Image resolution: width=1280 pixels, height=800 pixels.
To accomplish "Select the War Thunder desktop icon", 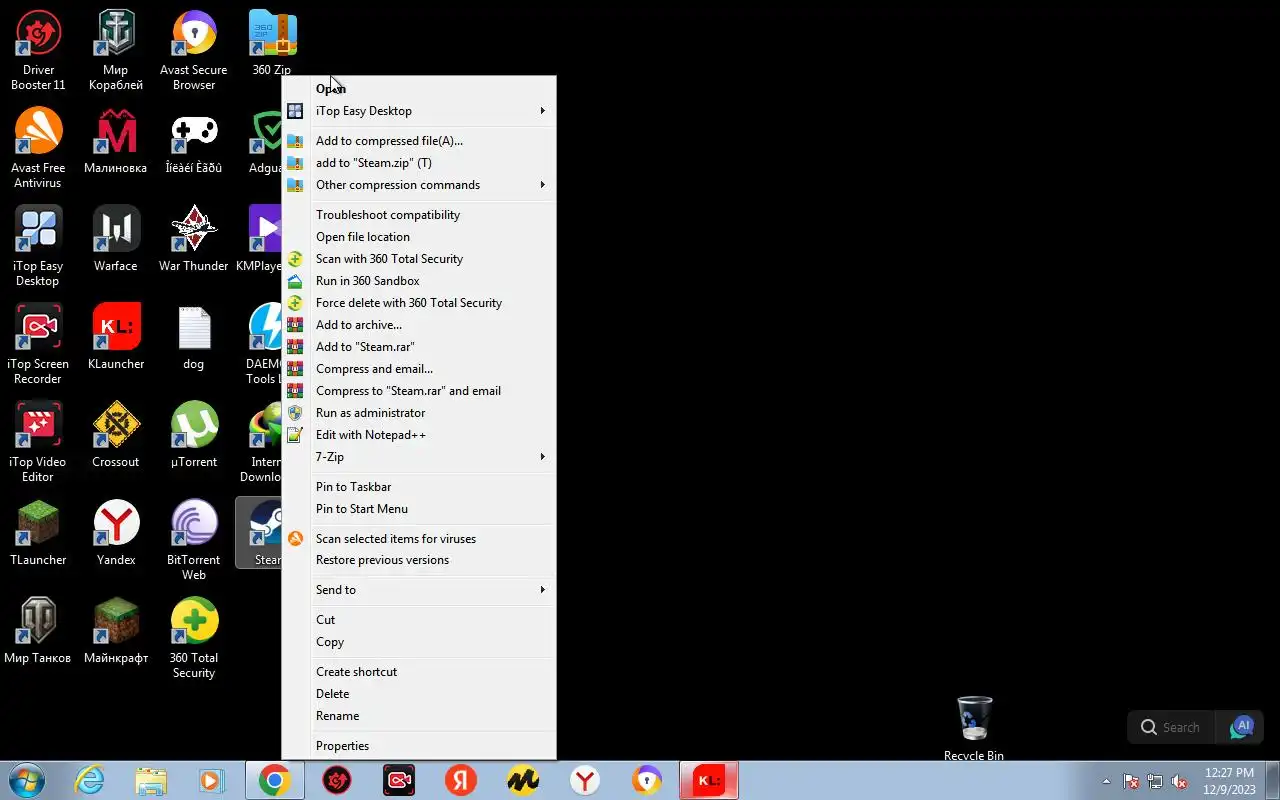I will tap(194, 239).
